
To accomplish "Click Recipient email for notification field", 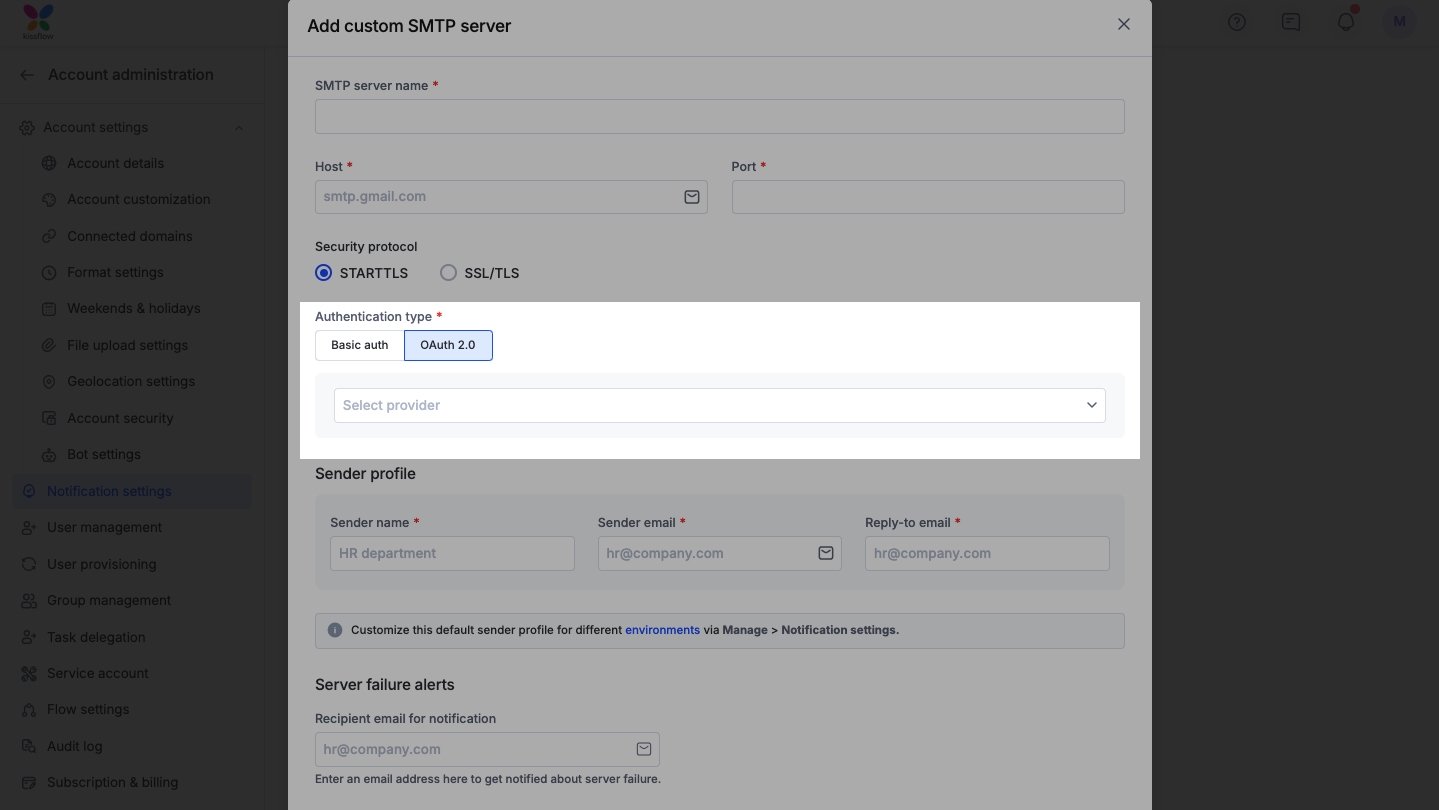I will (x=487, y=749).
